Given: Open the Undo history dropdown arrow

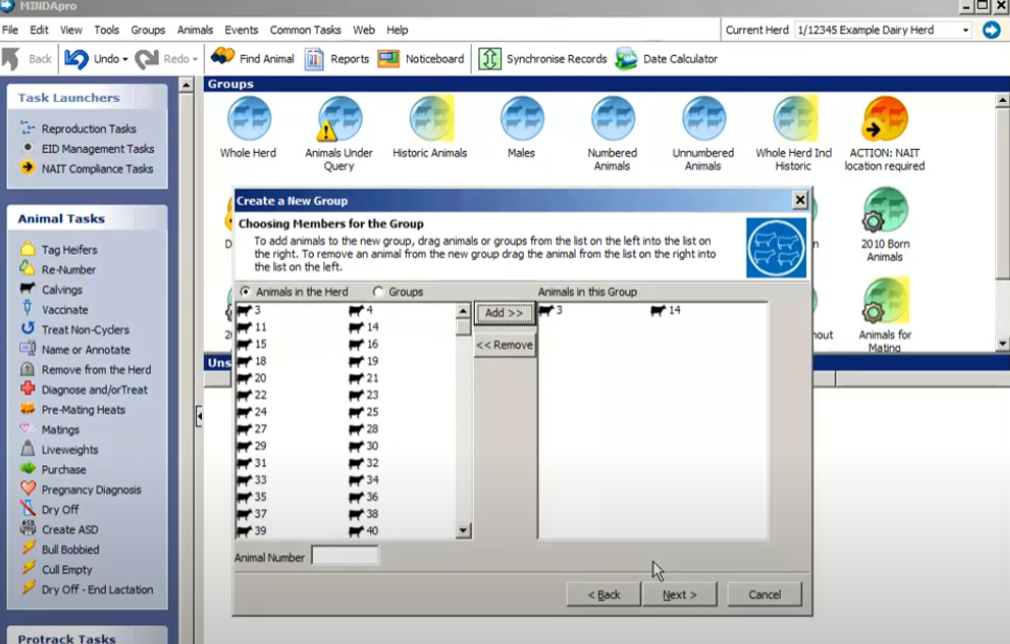Looking at the screenshot, I should pos(125,59).
